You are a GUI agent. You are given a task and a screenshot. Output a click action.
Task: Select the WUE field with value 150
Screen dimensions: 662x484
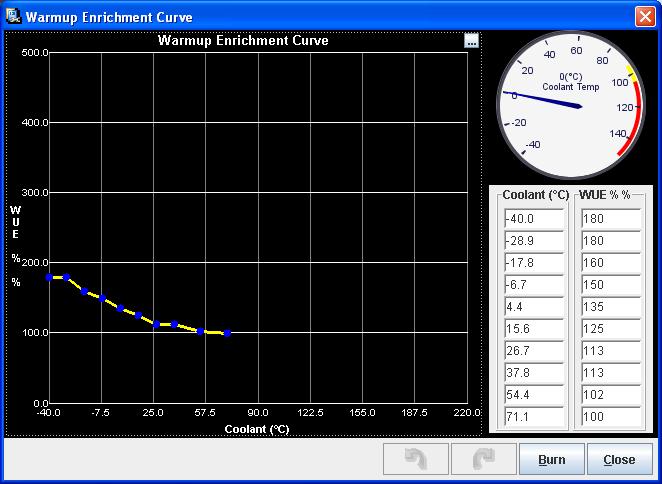[x=611, y=285]
